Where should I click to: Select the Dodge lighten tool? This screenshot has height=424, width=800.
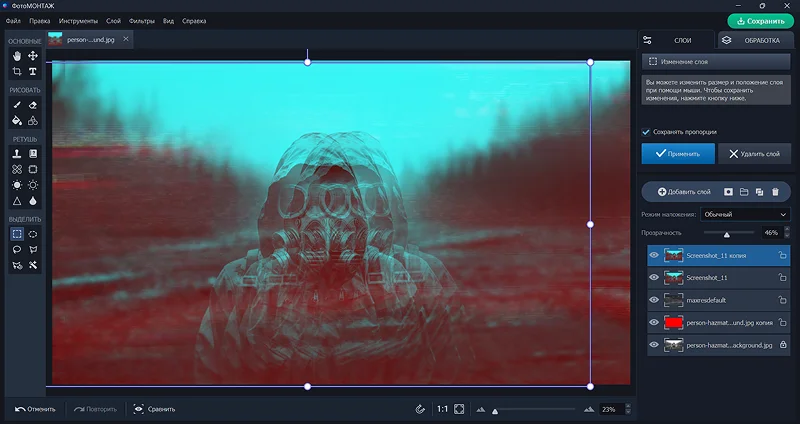17,185
